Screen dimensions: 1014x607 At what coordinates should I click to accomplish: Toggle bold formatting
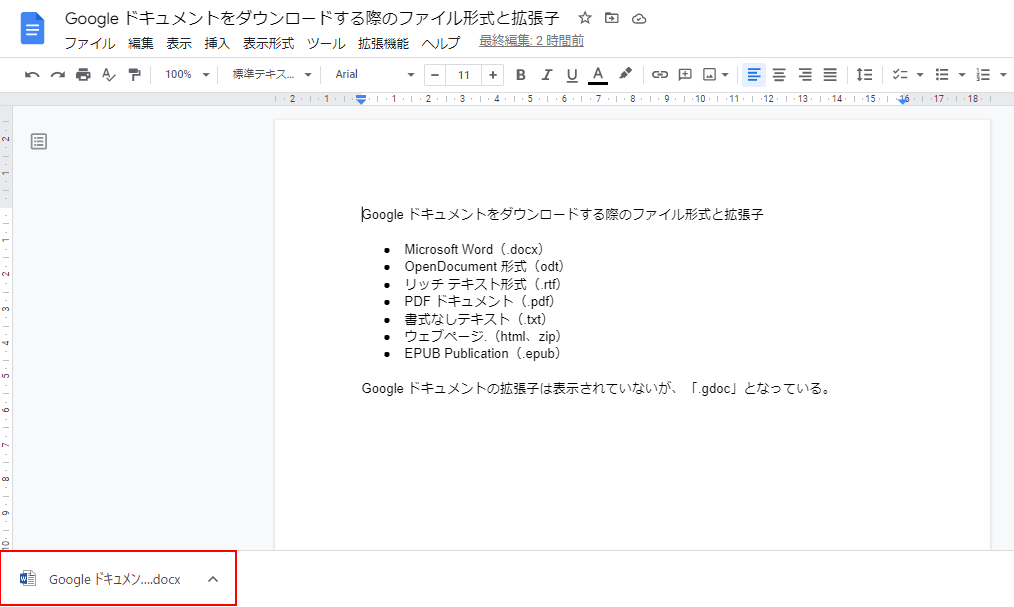[520, 74]
